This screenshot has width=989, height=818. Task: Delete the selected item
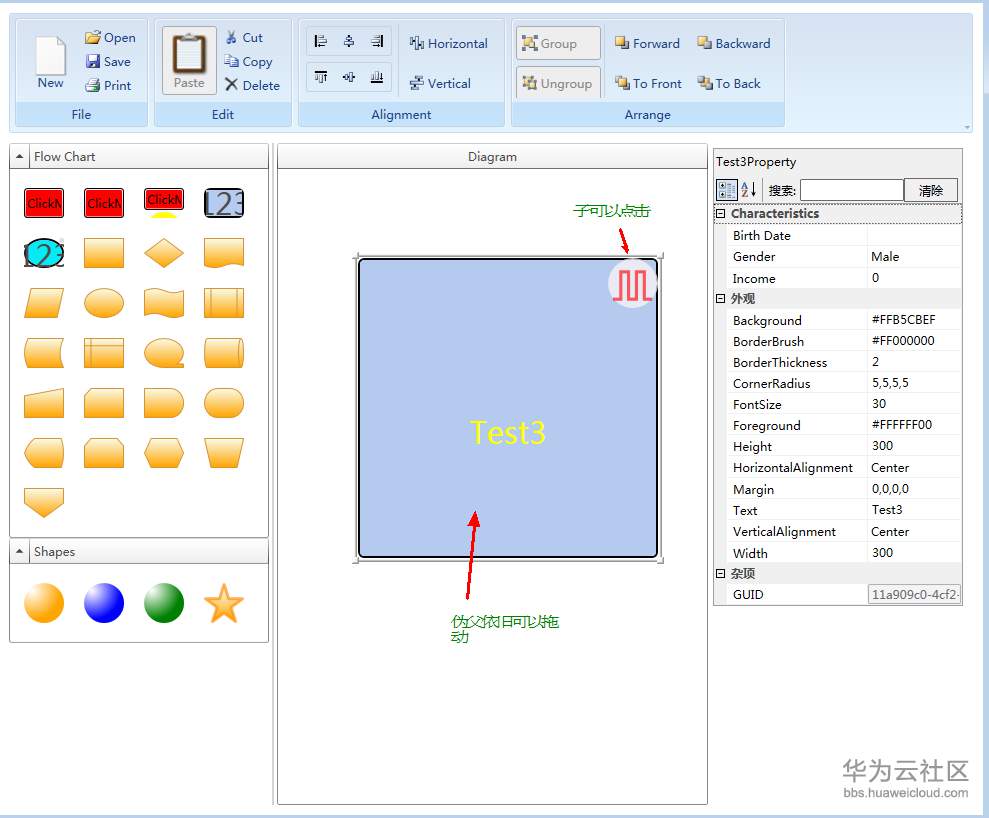pyautogui.click(x=252, y=85)
